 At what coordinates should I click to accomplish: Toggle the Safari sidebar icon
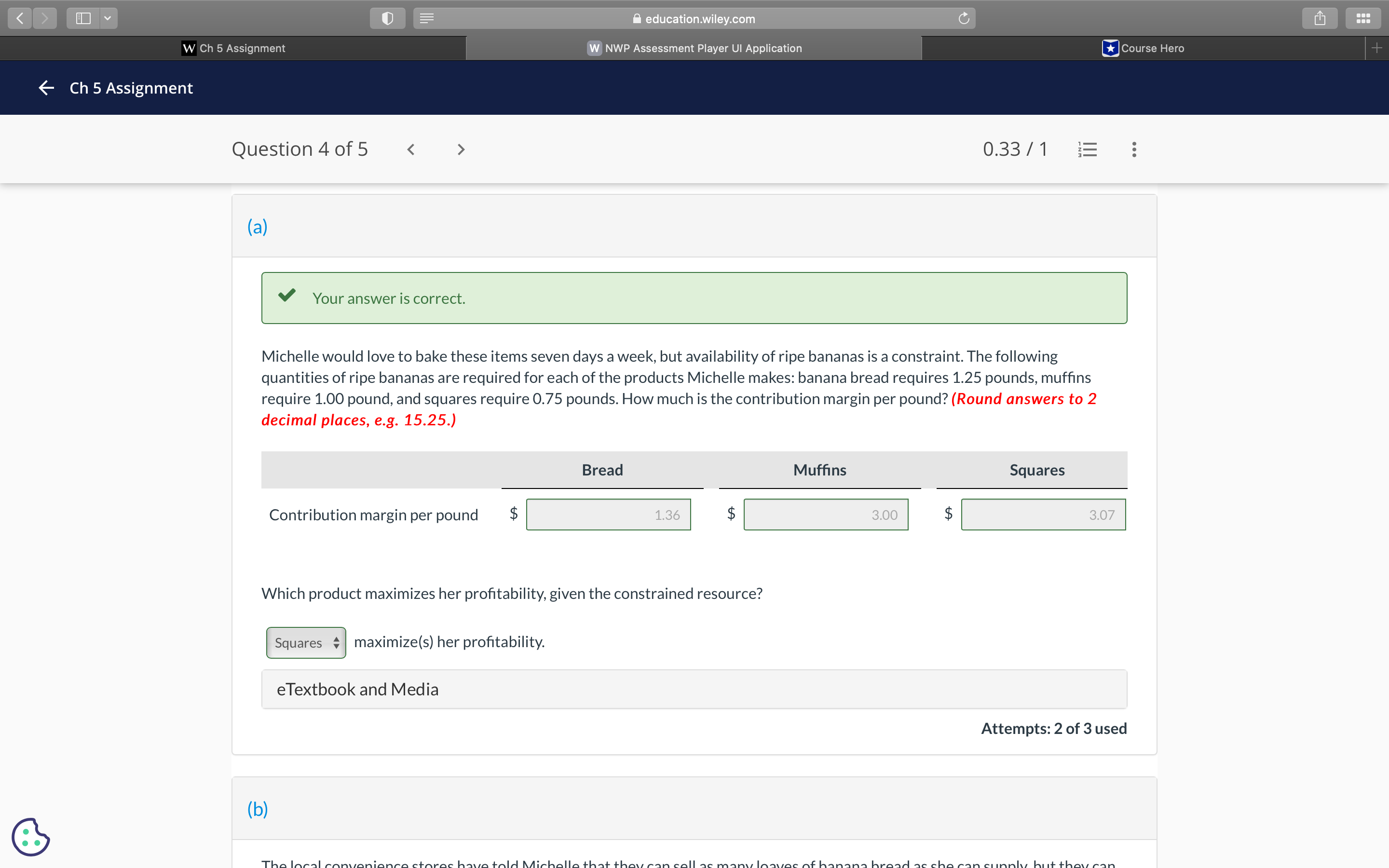(83, 18)
